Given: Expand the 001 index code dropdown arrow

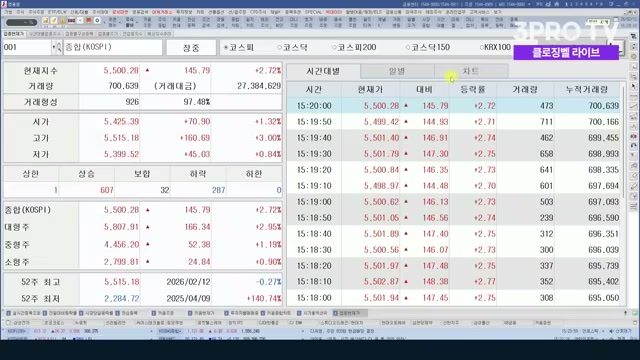Looking at the screenshot, I should (x=53, y=47).
